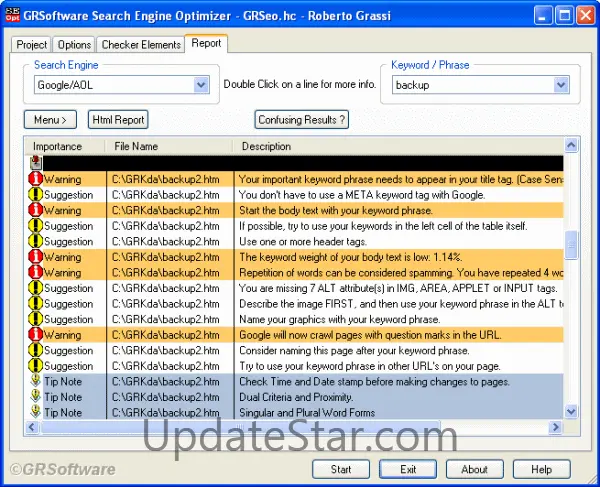
Task: Click the suggestion icon for the 'Use one or more header tags' row
Action: [36, 241]
